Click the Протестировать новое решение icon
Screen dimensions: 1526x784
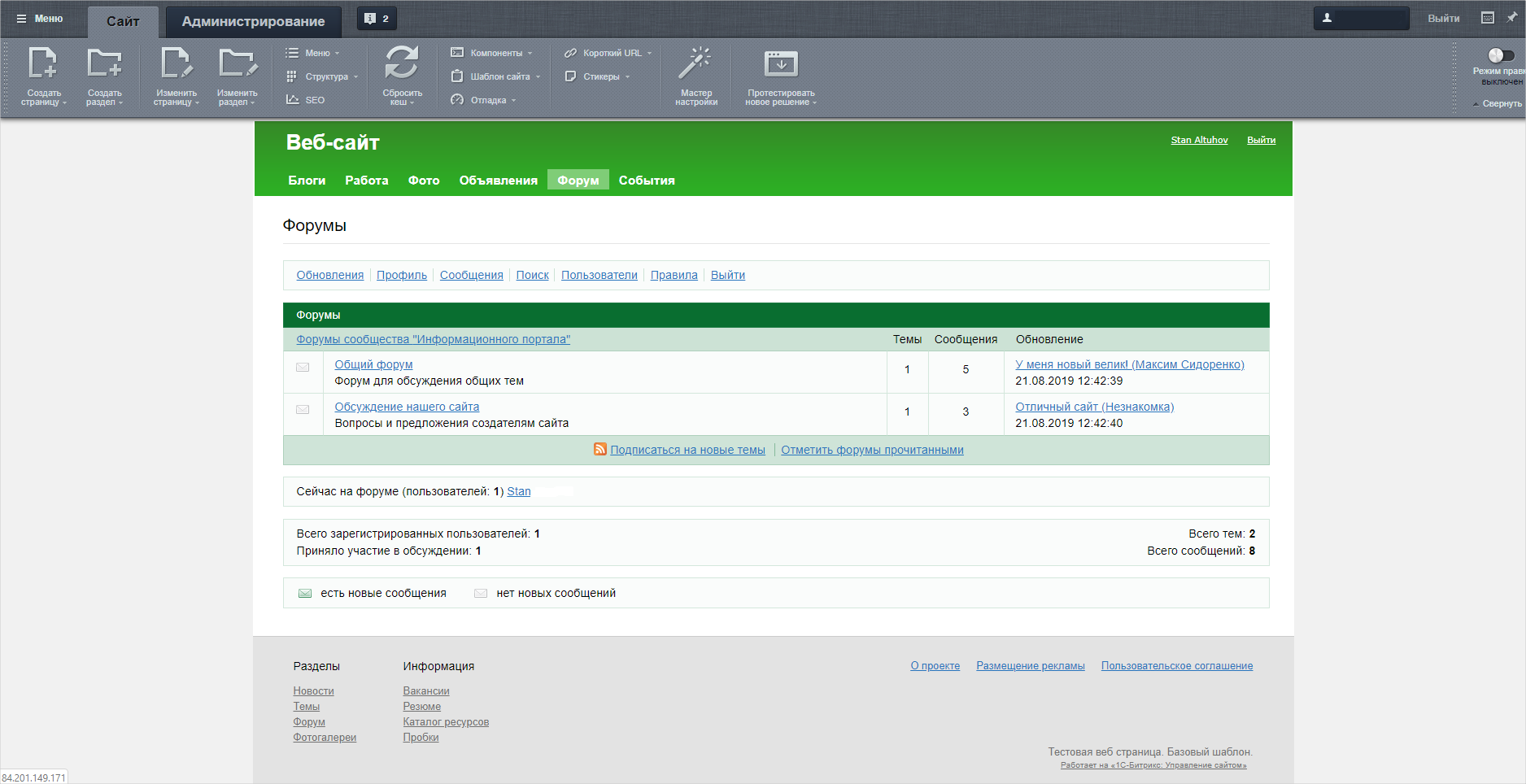[780, 63]
